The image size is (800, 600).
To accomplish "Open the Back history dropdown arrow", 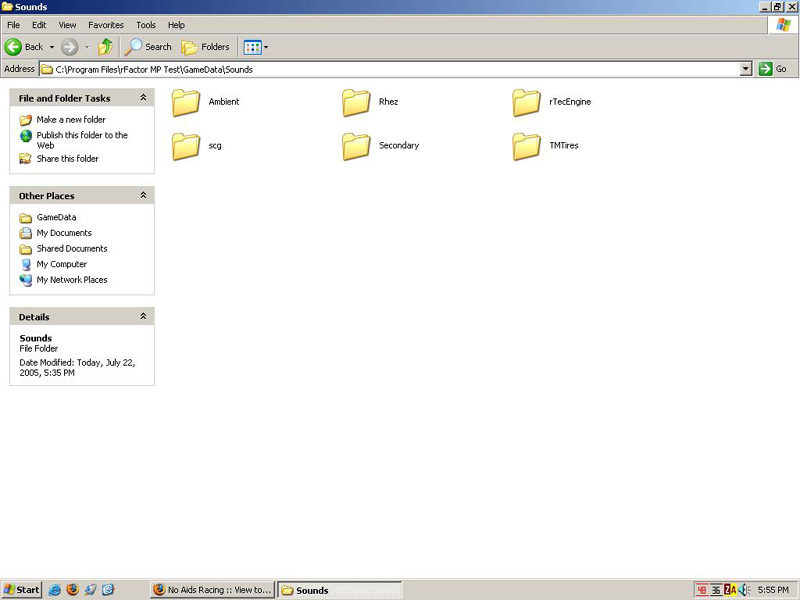I will tap(52, 47).
